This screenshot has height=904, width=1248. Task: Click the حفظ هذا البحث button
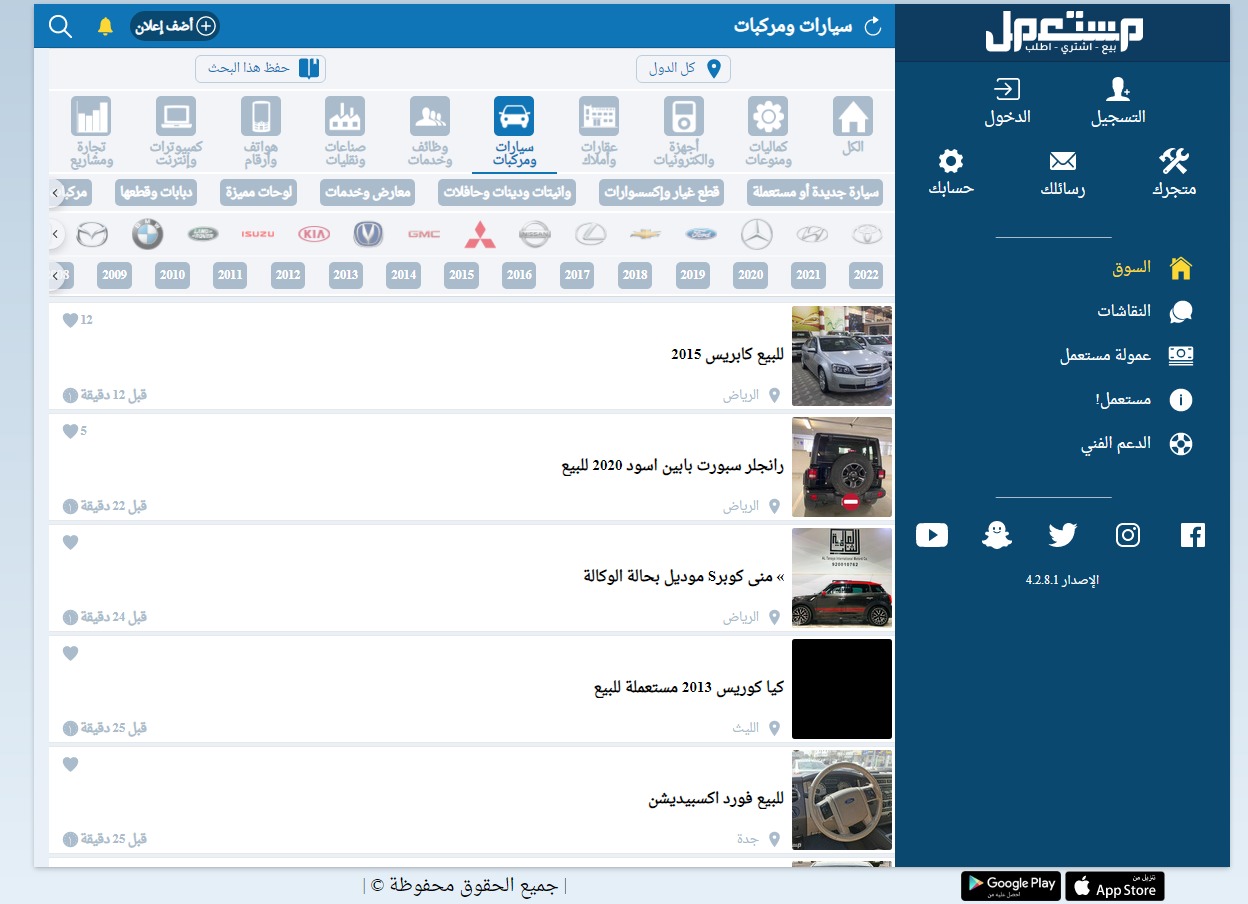[260, 68]
